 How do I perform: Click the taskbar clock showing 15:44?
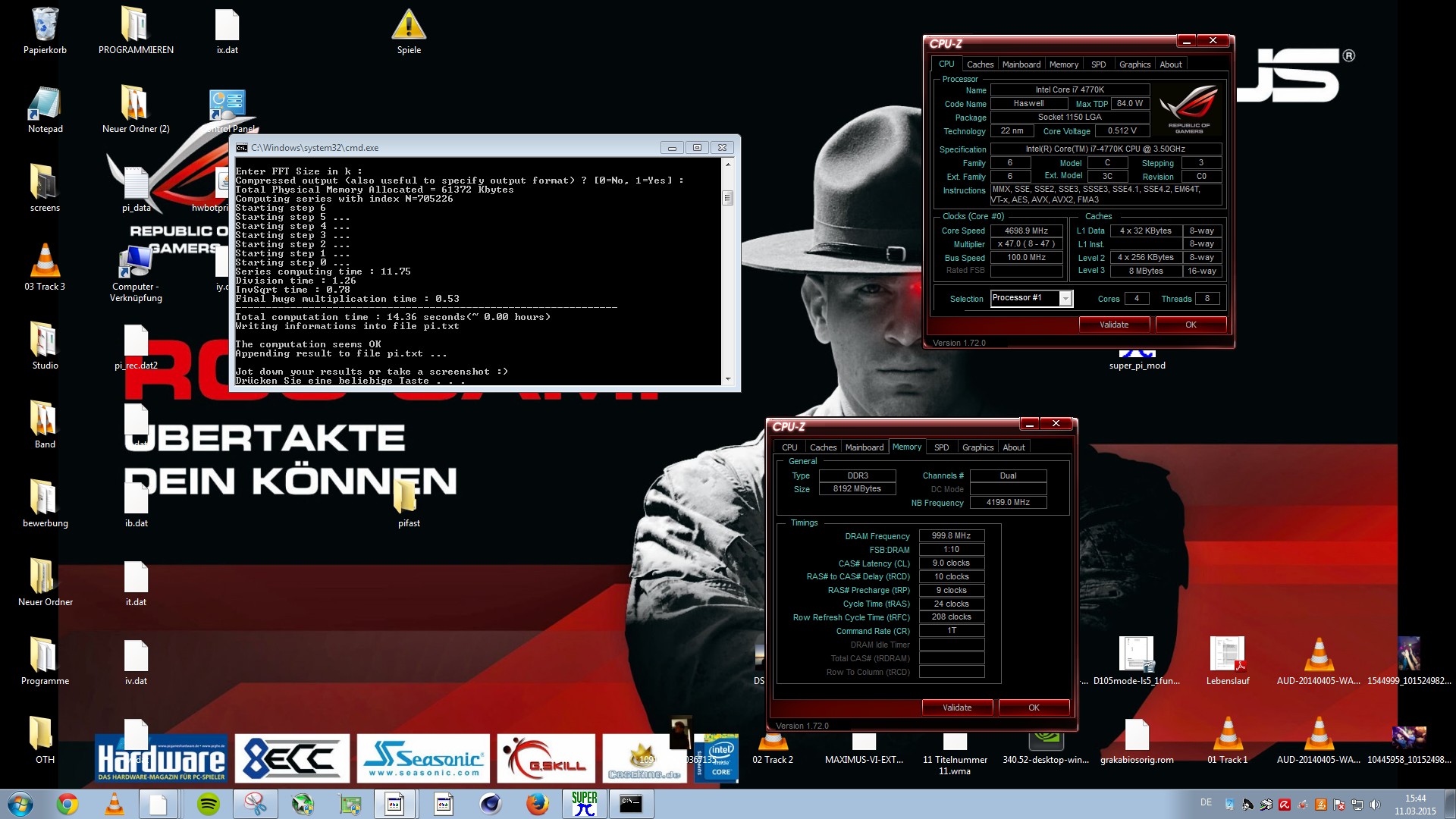[x=1415, y=805]
